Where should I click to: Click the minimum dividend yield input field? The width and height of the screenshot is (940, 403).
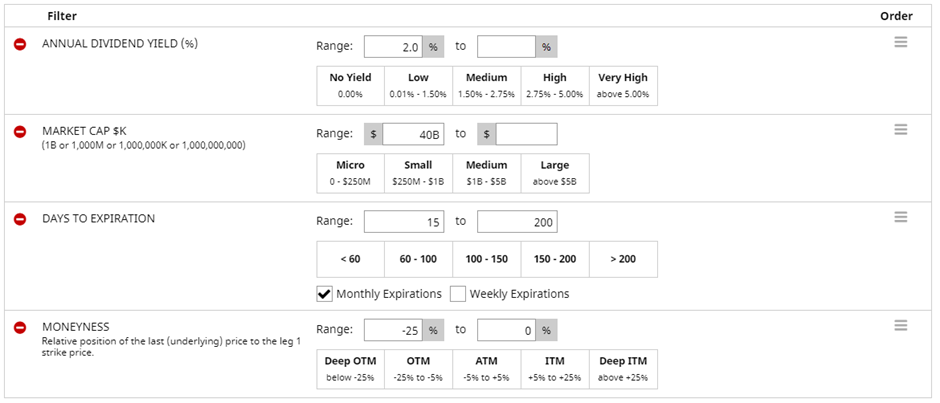[x=393, y=47]
